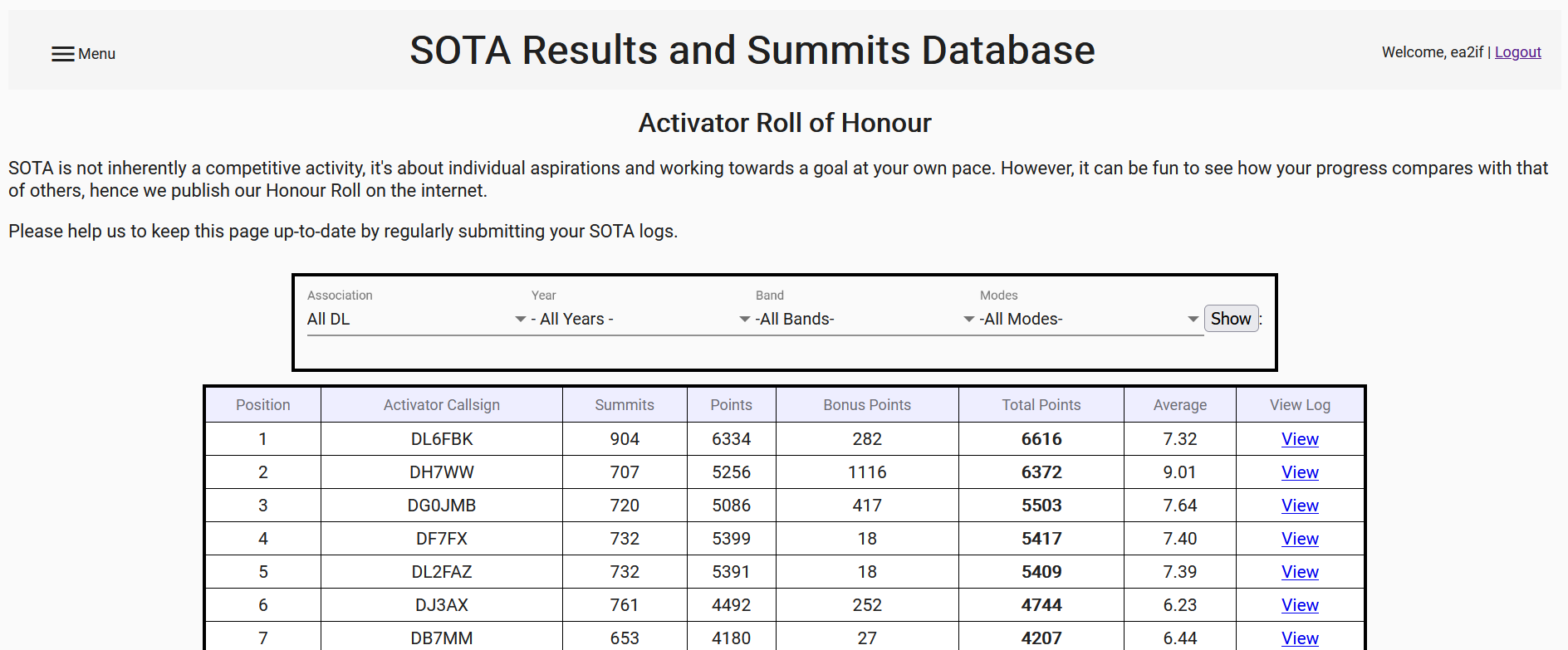The width and height of the screenshot is (1568, 650).
Task: Select callsign DJ3AX cell
Action: (442, 605)
